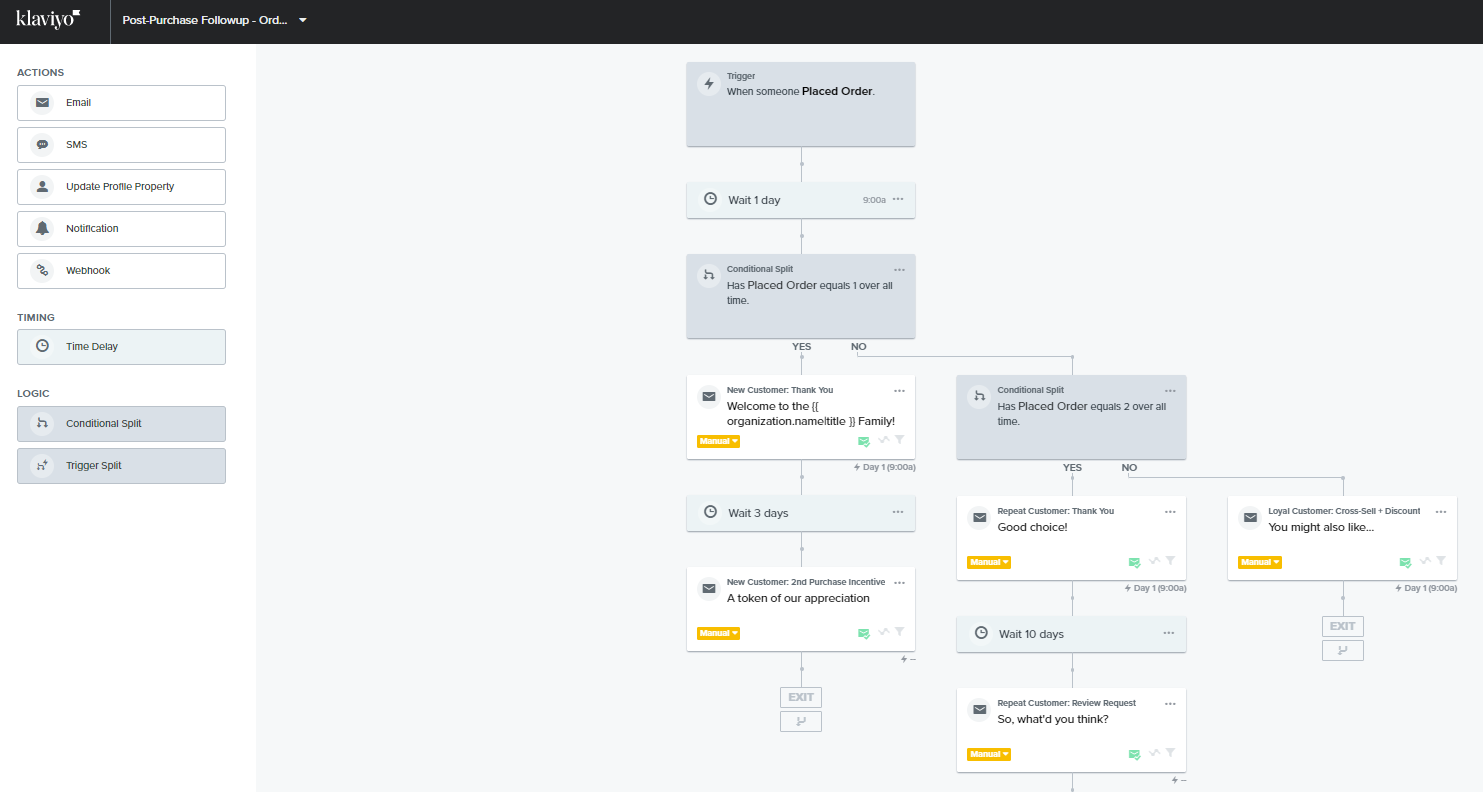
Task: Click smart sending icon on Review Request email
Action: pyautogui.click(x=1135, y=754)
